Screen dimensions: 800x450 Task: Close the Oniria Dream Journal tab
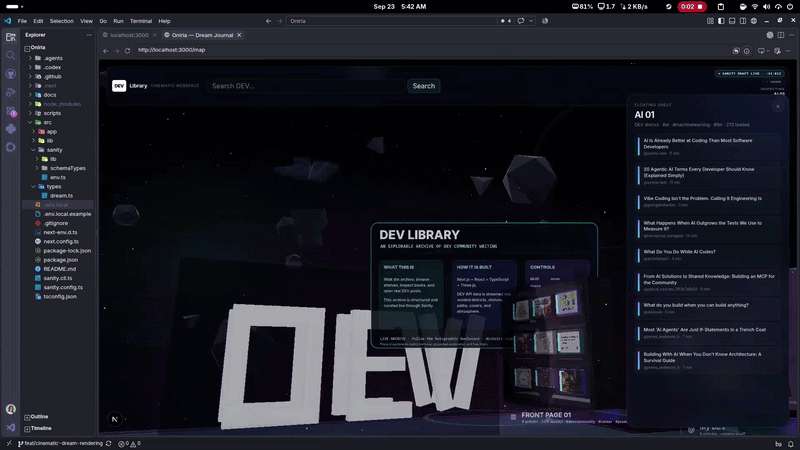click(x=239, y=35)
